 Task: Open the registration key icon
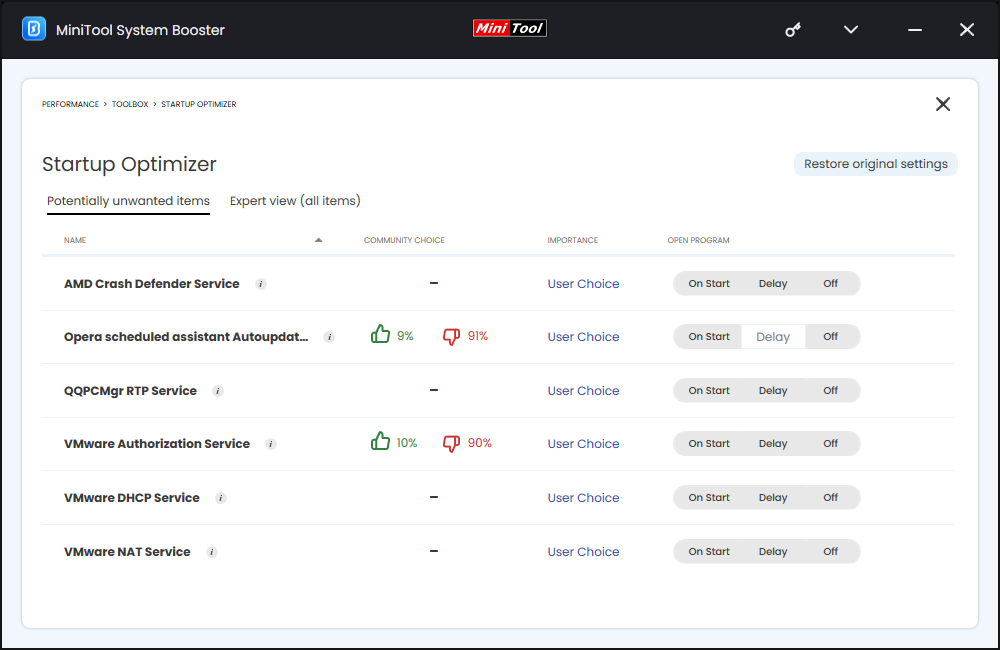(x=793, y=30)
